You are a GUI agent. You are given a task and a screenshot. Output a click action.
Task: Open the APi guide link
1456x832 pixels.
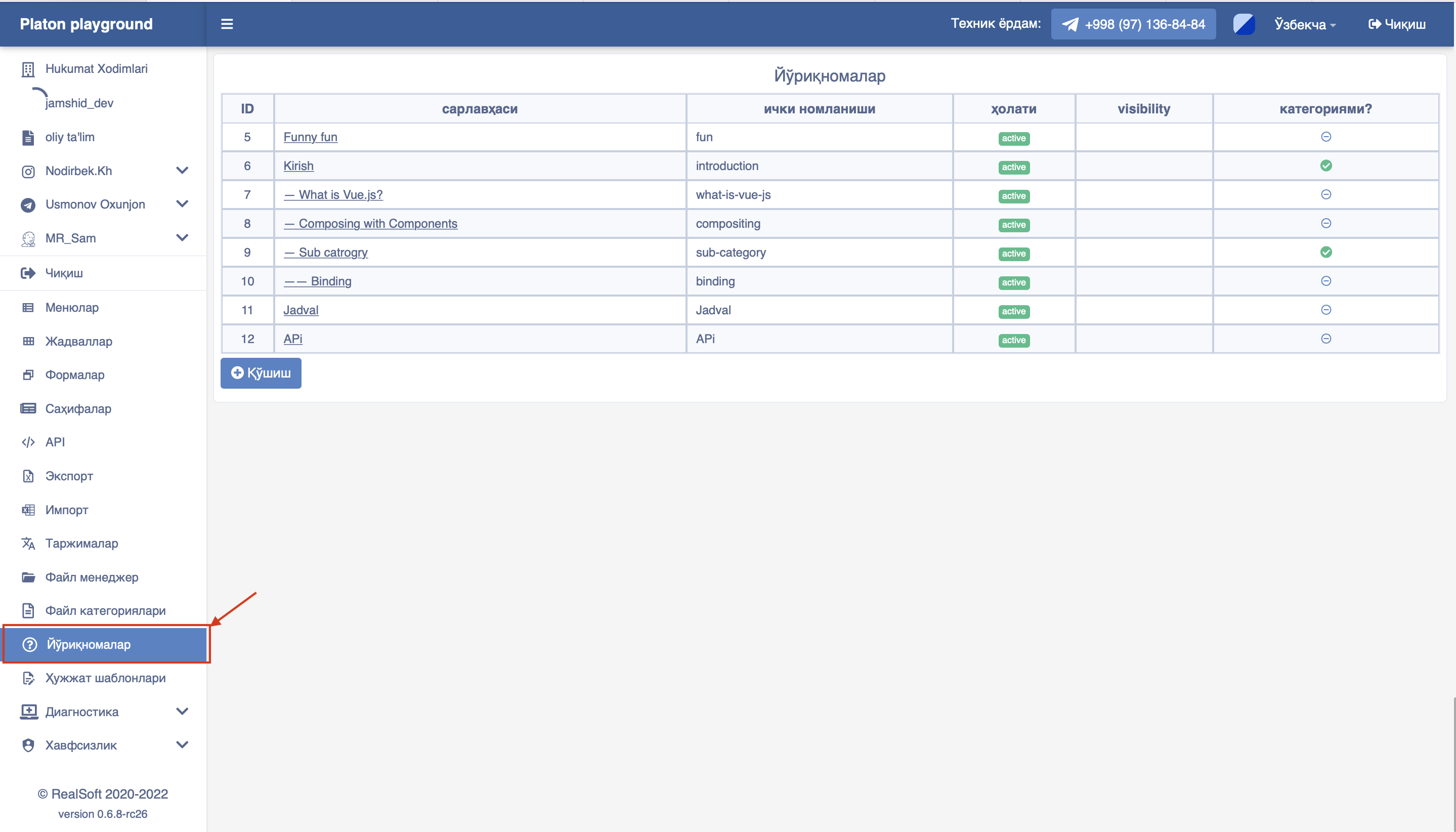[293, 339]
